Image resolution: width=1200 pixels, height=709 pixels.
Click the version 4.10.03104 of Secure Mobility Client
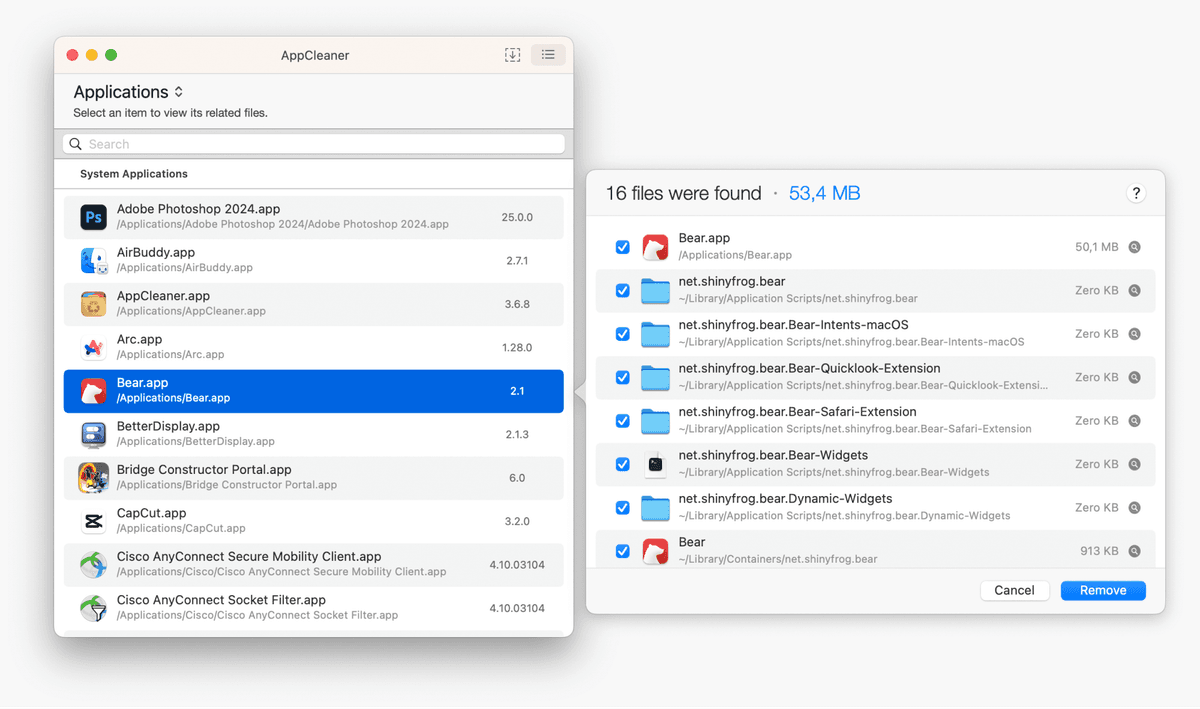click(517, 565)
